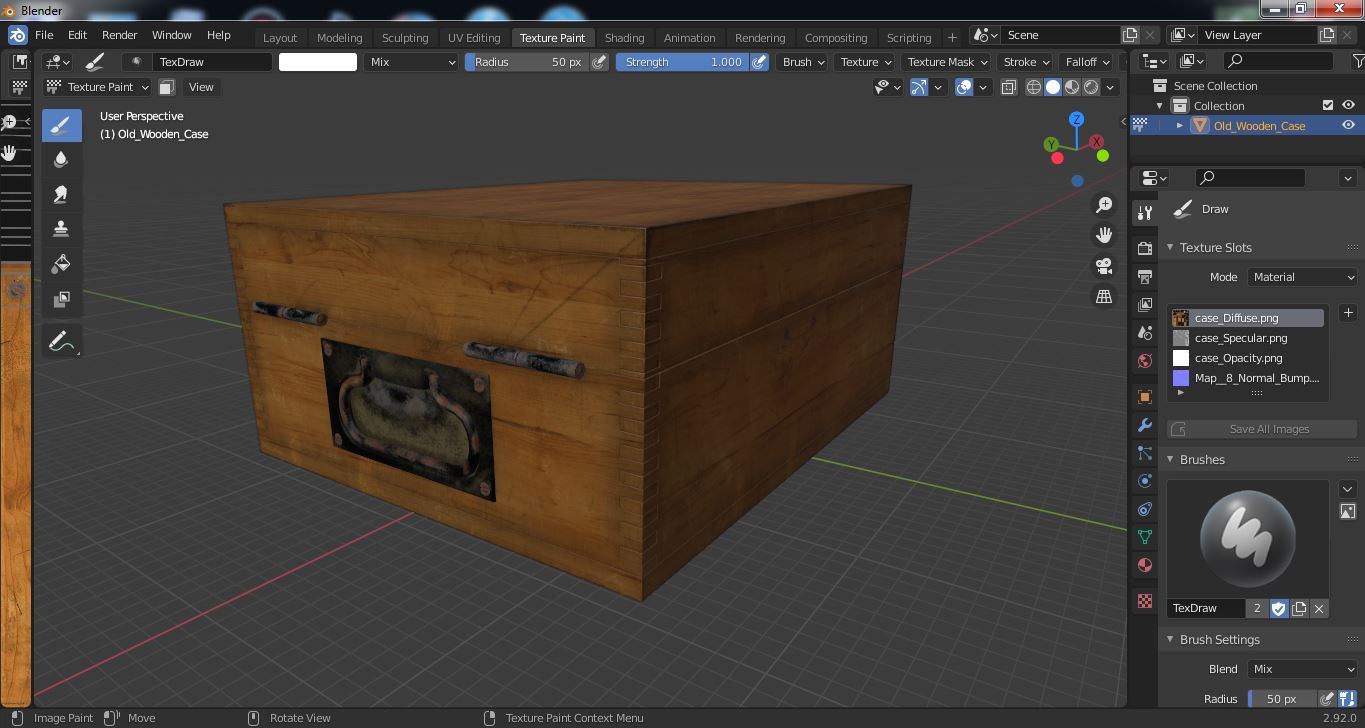This screenshot has width=1365, height=728.
Task: Toggle radius pressure sensitivity in header
Action: 599,62
